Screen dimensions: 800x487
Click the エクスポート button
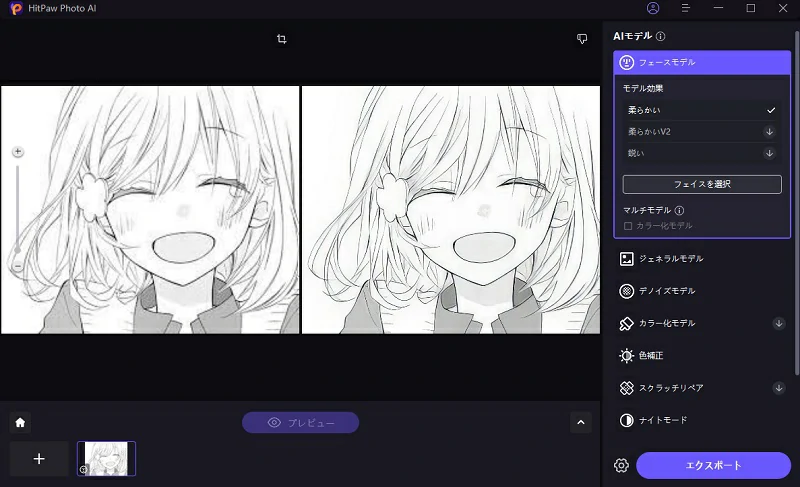point(713,465)
